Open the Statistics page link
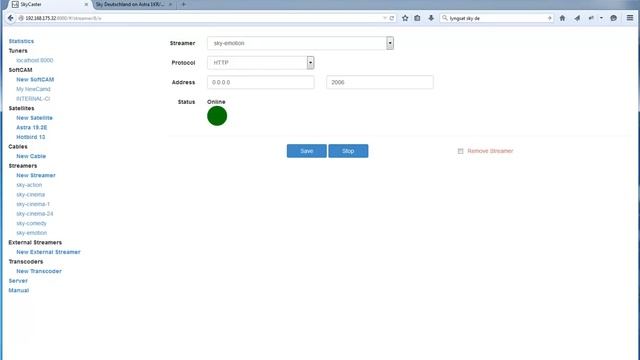The image size is (640, 360). [x=21, y=41]
